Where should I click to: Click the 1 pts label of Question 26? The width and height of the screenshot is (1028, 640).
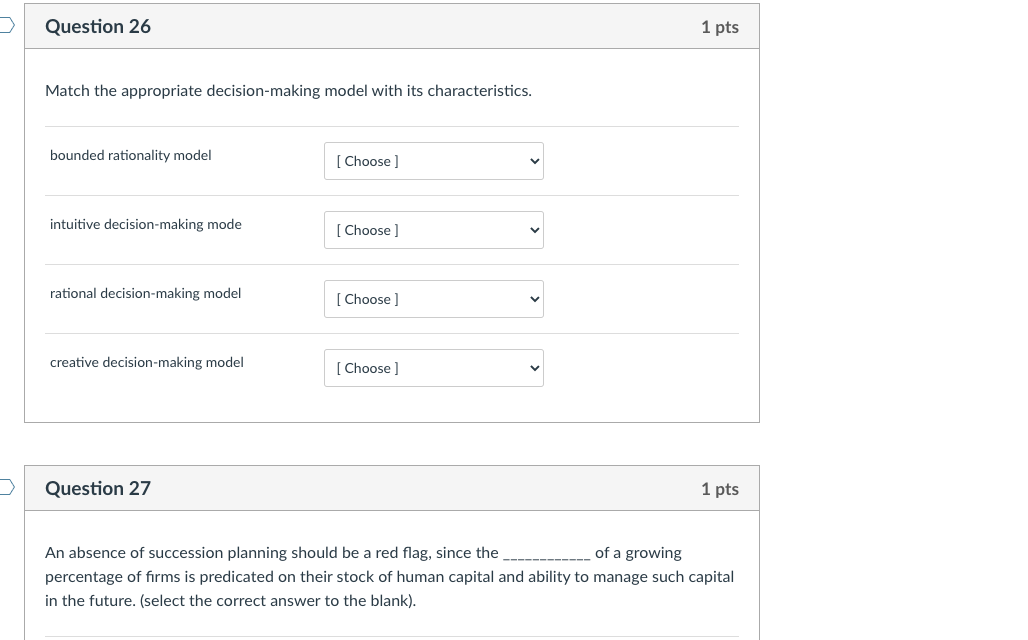[x=719, y=27]
